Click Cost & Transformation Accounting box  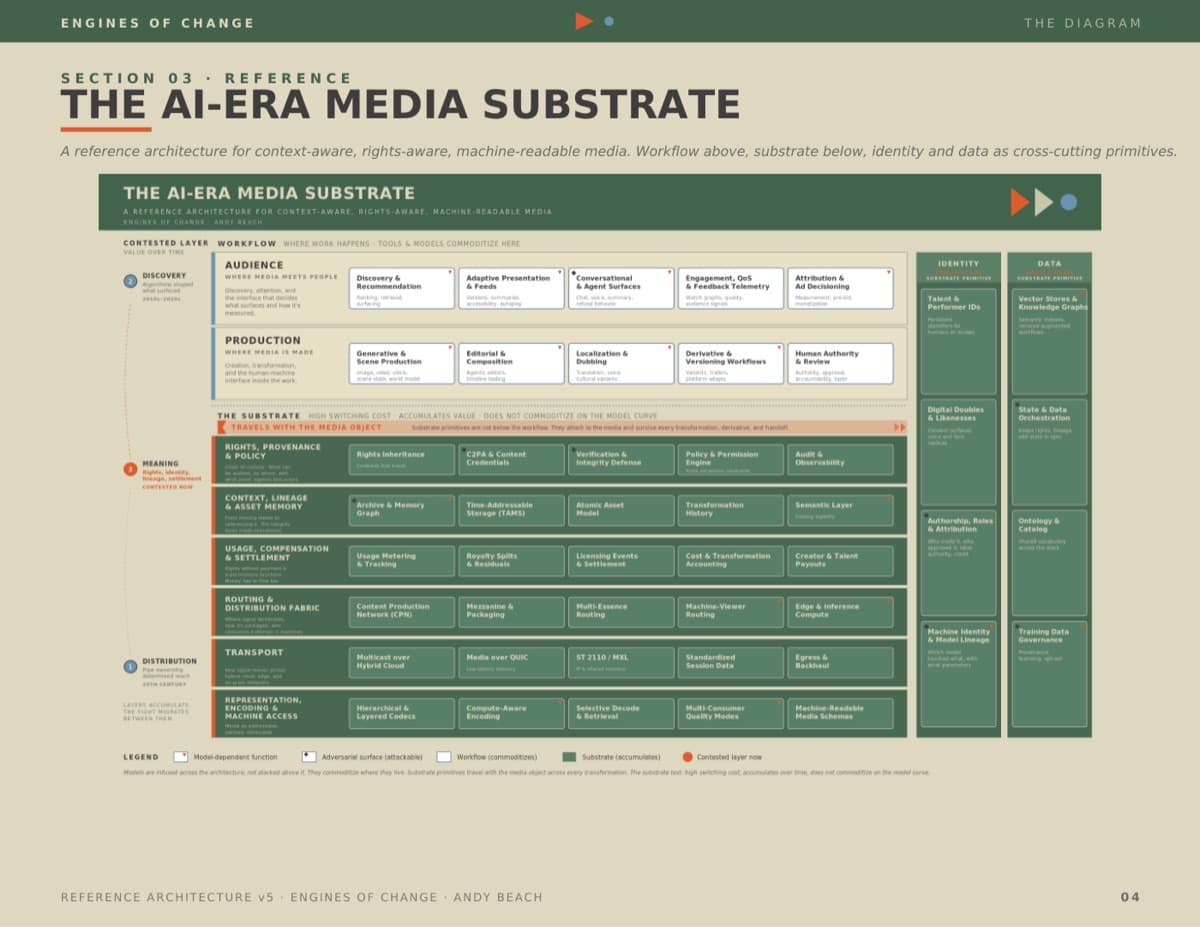point(731,561)
